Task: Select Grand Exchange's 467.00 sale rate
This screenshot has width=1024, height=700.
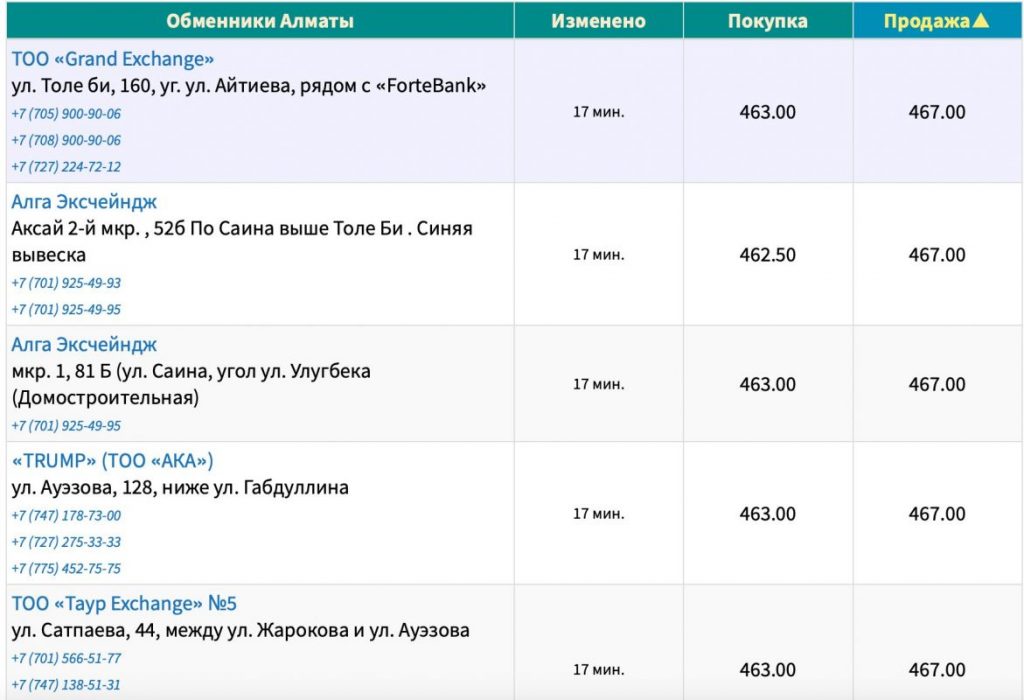Action: tap(936, 112)
